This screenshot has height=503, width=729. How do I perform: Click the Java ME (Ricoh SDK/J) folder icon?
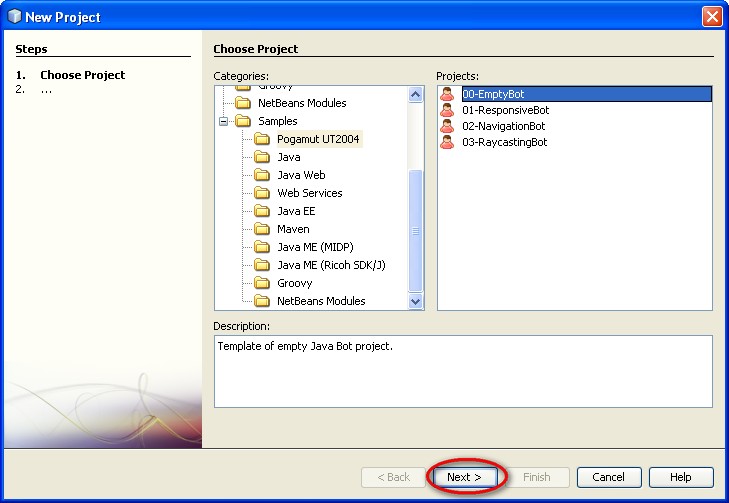click(262, 265)
